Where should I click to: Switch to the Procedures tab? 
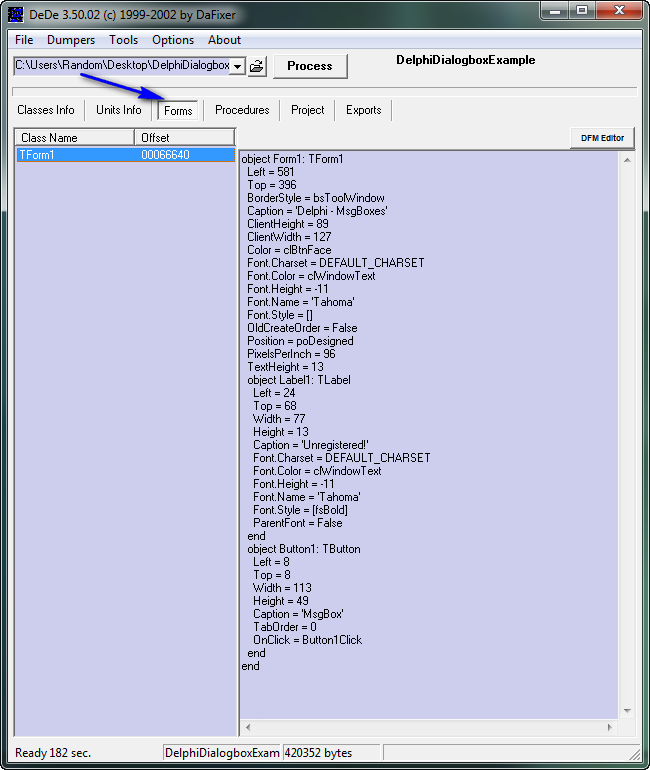242,110
